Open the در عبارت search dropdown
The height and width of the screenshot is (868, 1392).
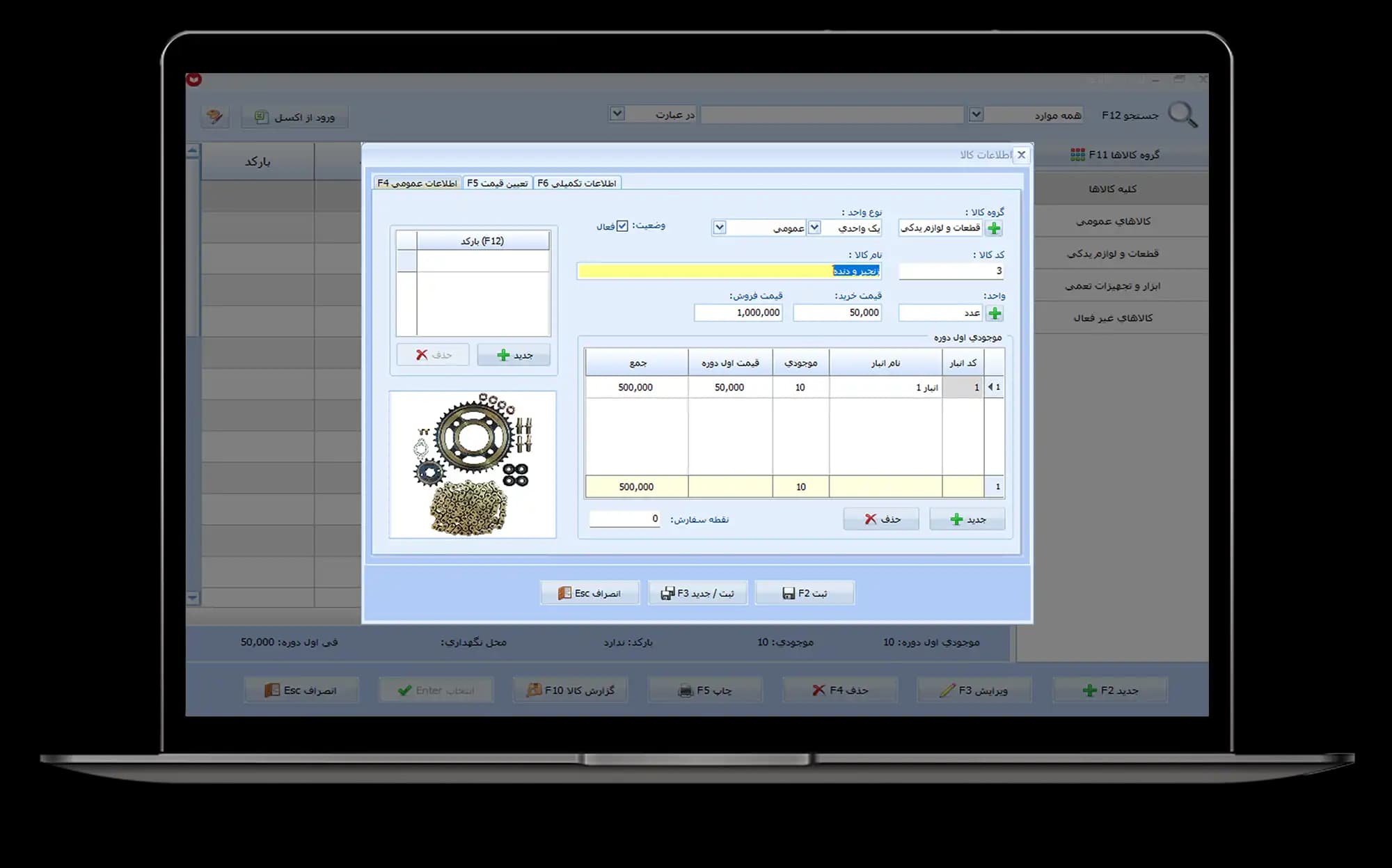click(617, 113)
